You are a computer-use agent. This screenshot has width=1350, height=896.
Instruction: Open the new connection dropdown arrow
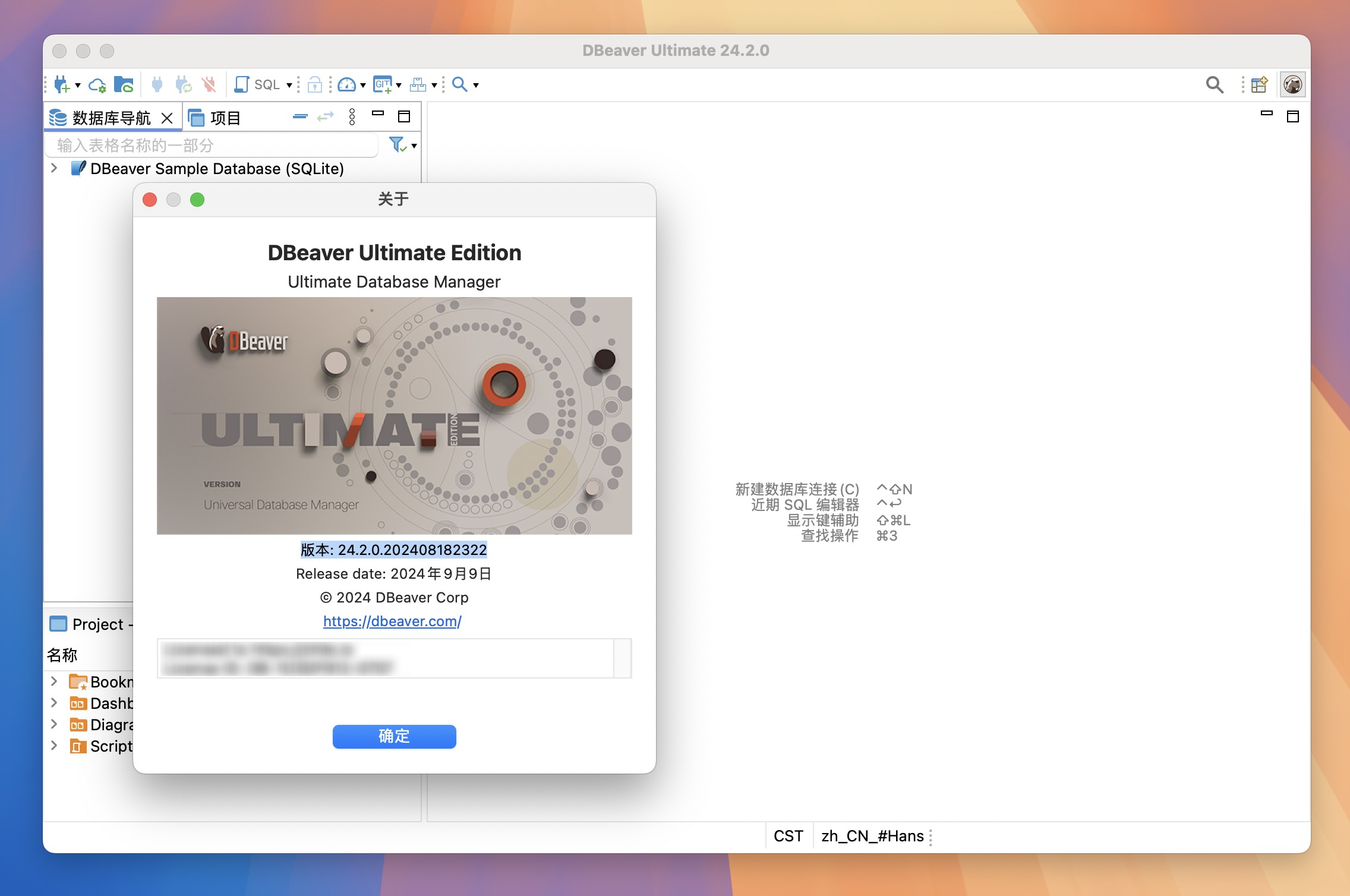[78, 86]
